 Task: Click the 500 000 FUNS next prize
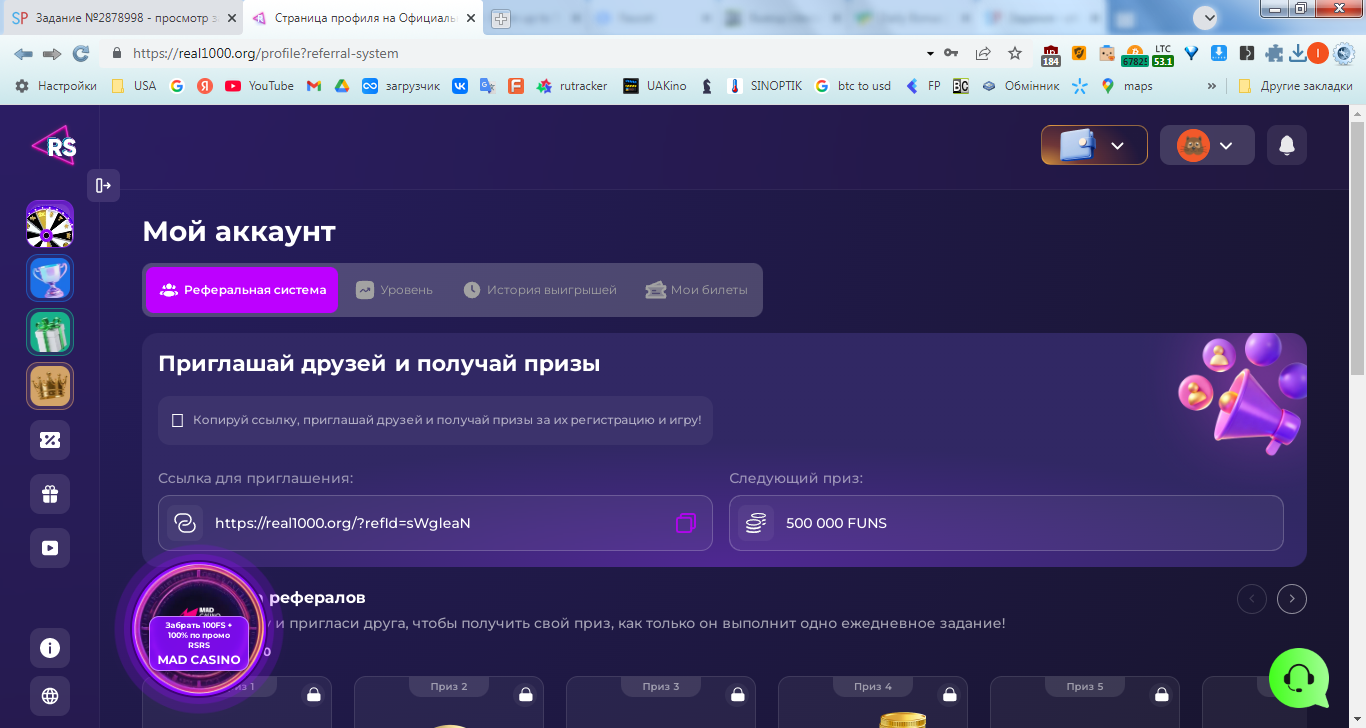pos(1006,523)
